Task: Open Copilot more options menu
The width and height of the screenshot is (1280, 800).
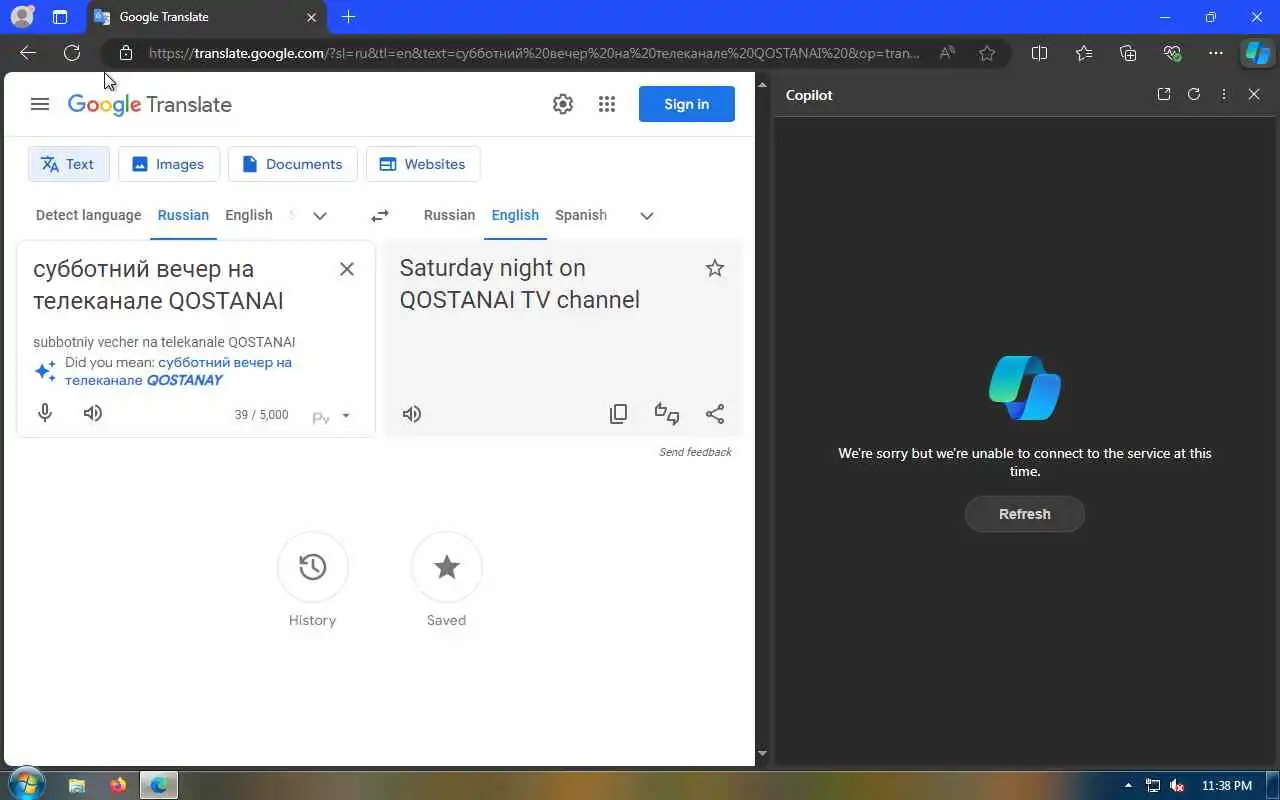Action: 1224,94
